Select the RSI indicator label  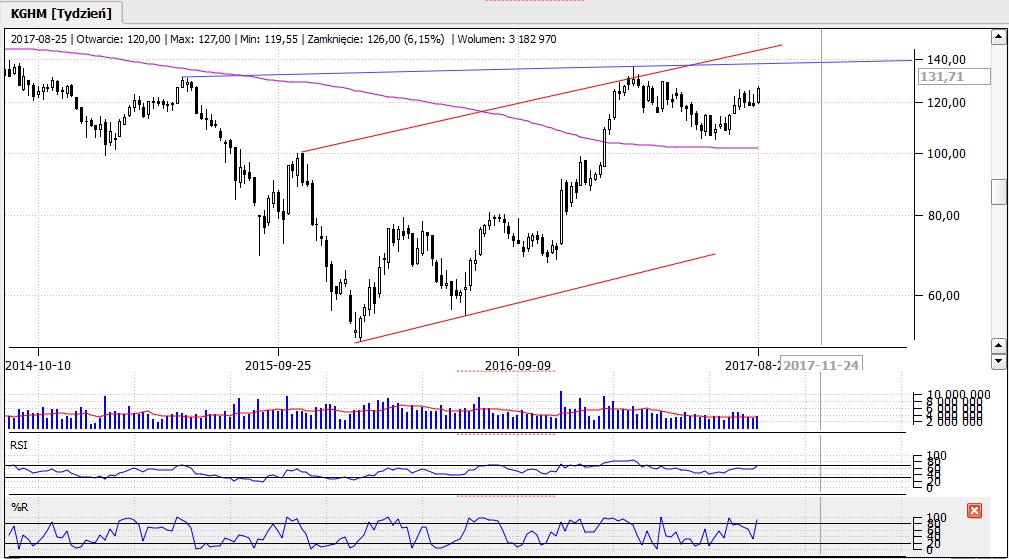(x=18, y=441)
